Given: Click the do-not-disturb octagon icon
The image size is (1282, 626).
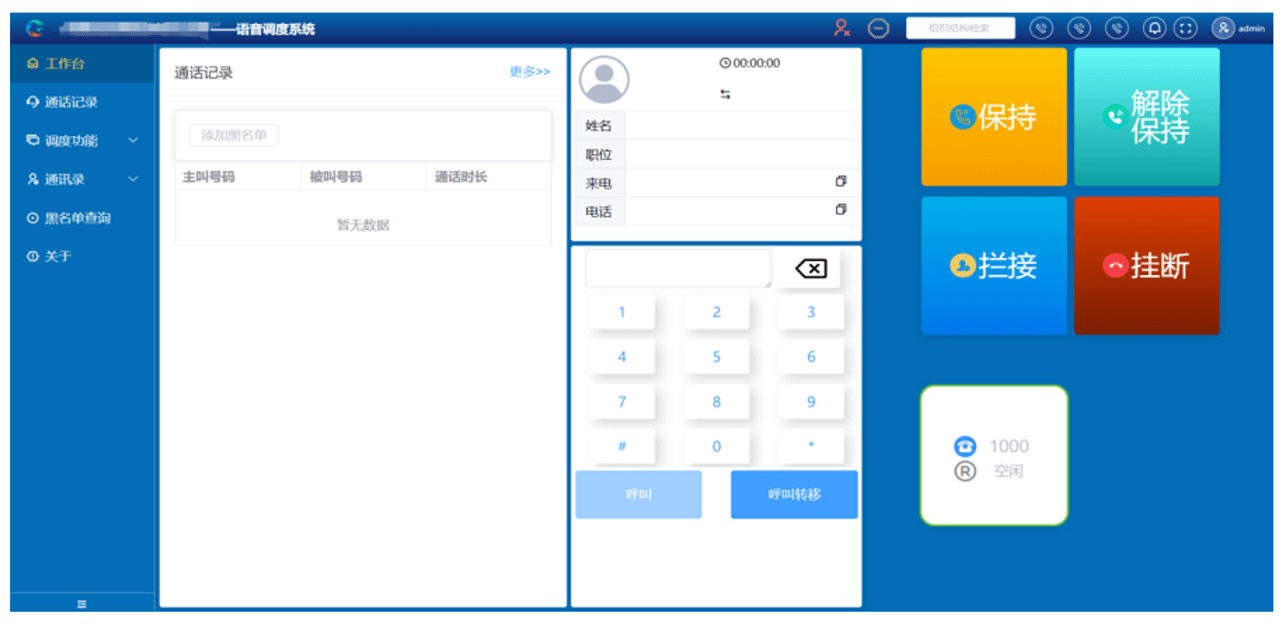Looking at the screenshot, I should coord(878,29).
